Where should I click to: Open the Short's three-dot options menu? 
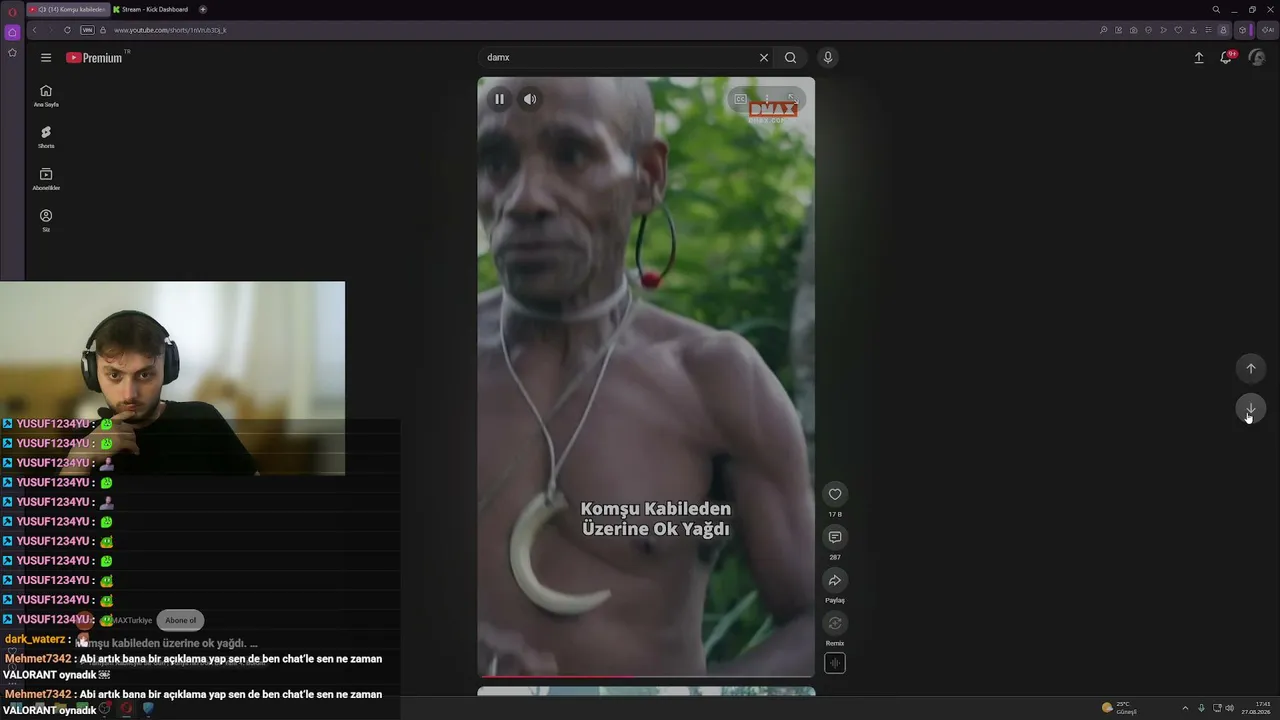[766, 99]
